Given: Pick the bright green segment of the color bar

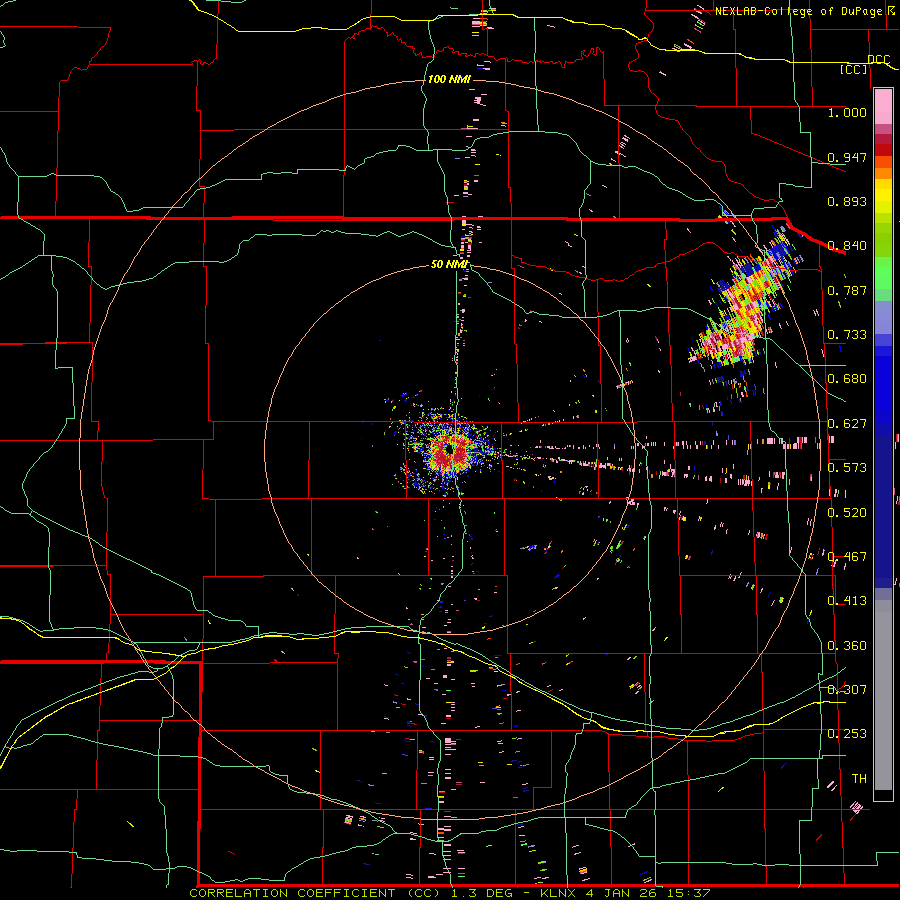Looking at the screenshot, I should coord(883,273).
